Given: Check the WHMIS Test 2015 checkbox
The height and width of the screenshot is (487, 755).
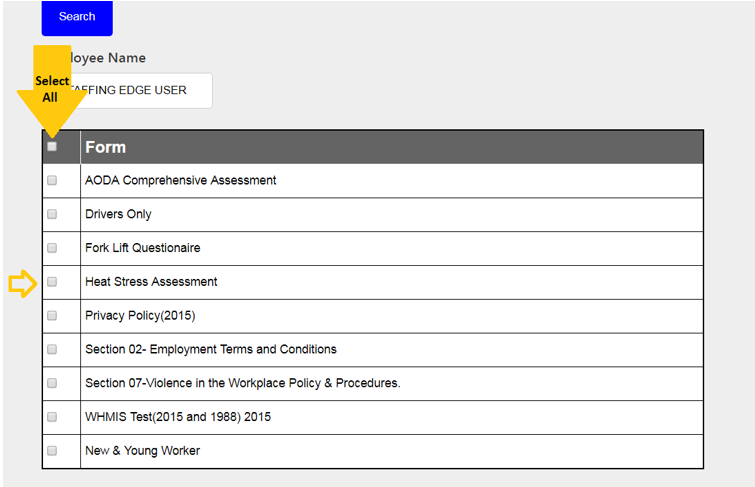Looking at the screenshot, I should tap(52, 417).
